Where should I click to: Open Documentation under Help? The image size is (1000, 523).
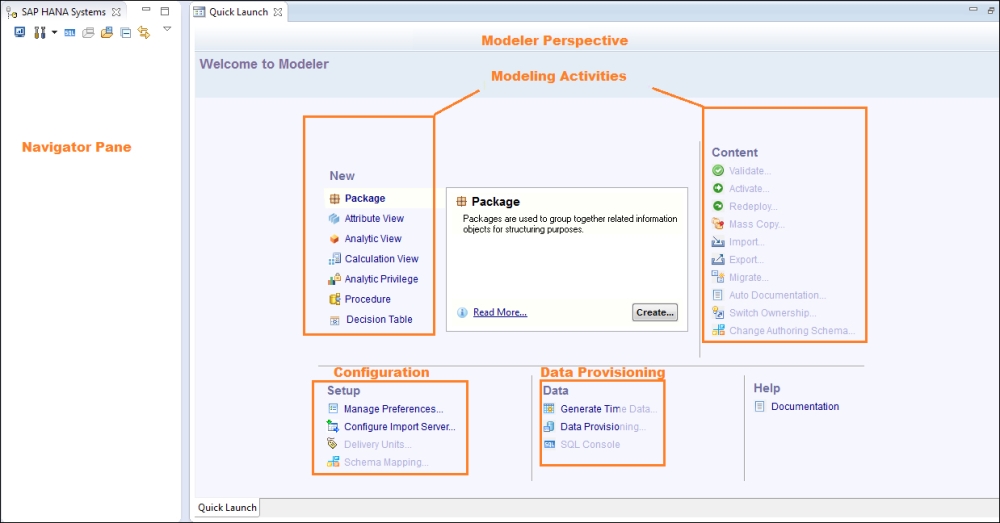pos(805,406)
